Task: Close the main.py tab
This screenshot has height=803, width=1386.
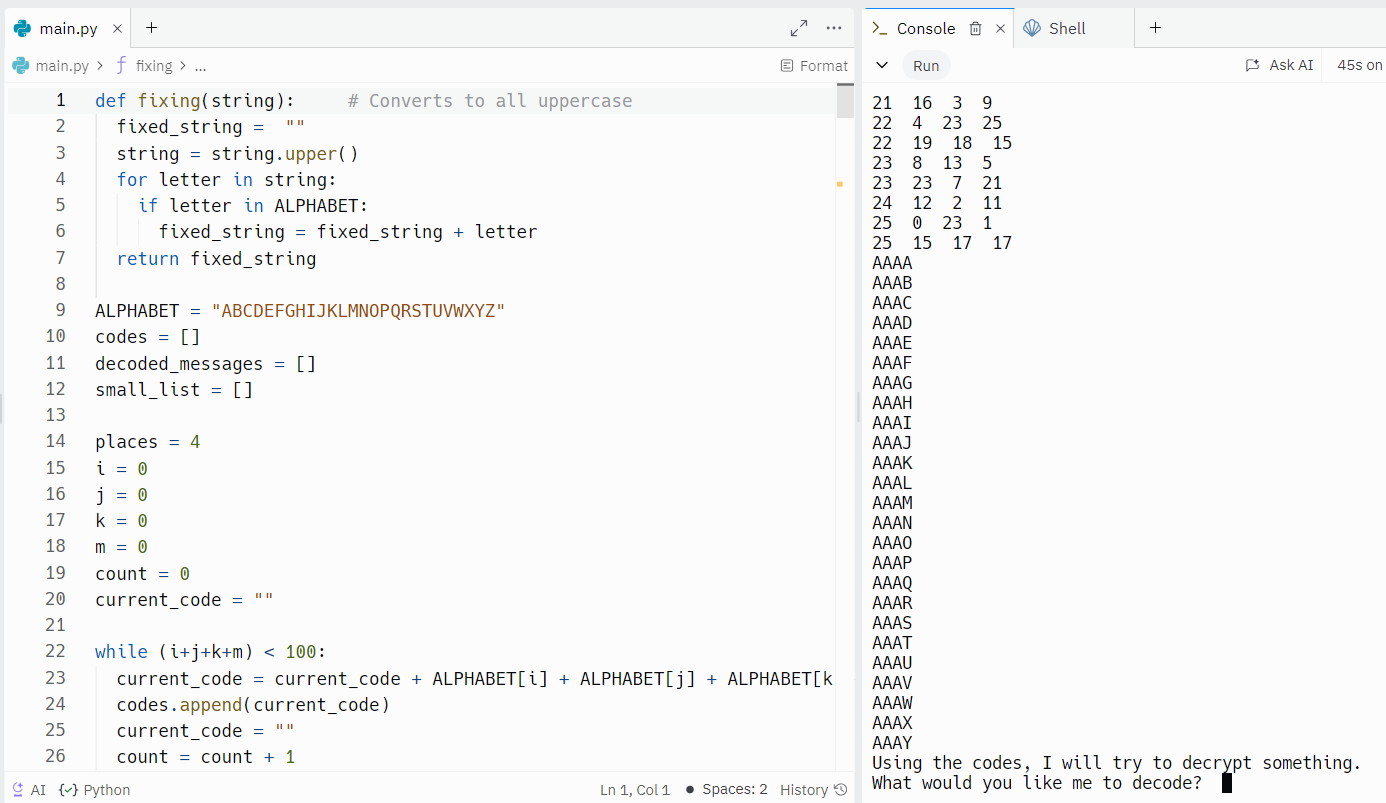Action: pyautogui.click(x=117, y=29)
